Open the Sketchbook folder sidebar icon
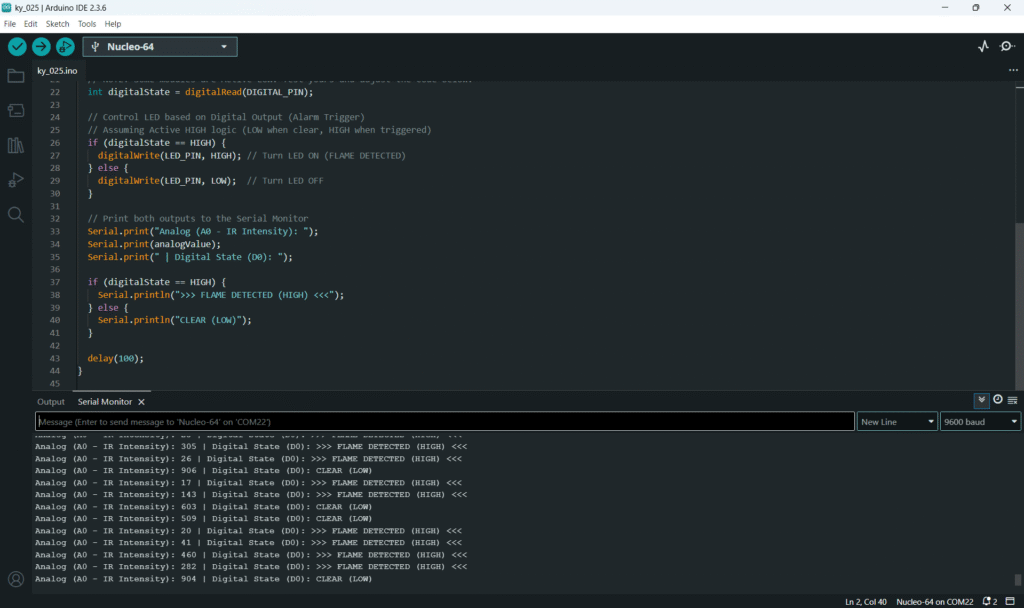The image size is (1024, 608). [x=16, y=76]
